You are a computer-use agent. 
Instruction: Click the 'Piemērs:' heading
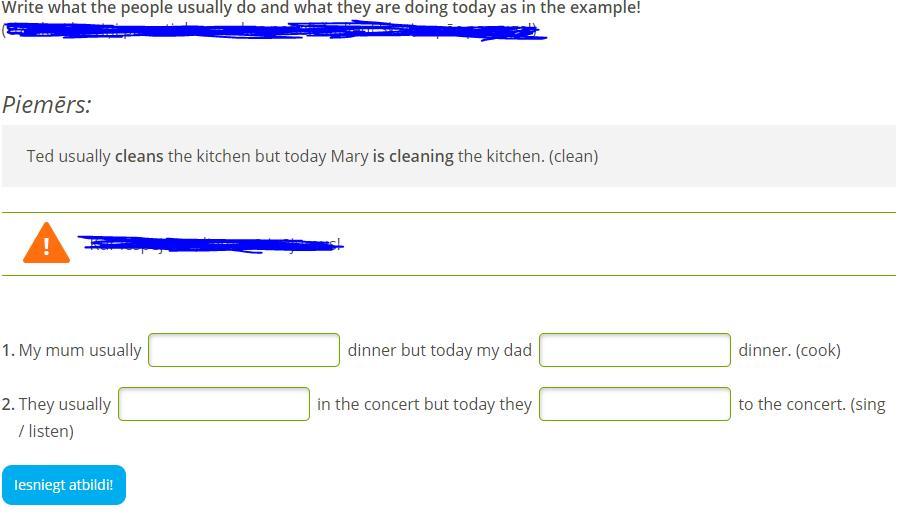pyautogui.click(x=47, y=105)
